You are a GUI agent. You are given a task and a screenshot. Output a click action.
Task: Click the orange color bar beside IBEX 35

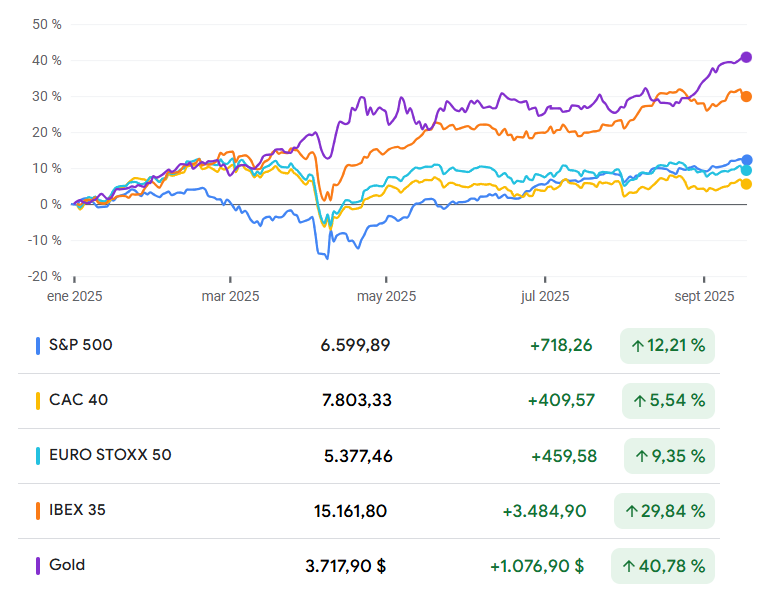pyautogui.click(x=38, y=510)
